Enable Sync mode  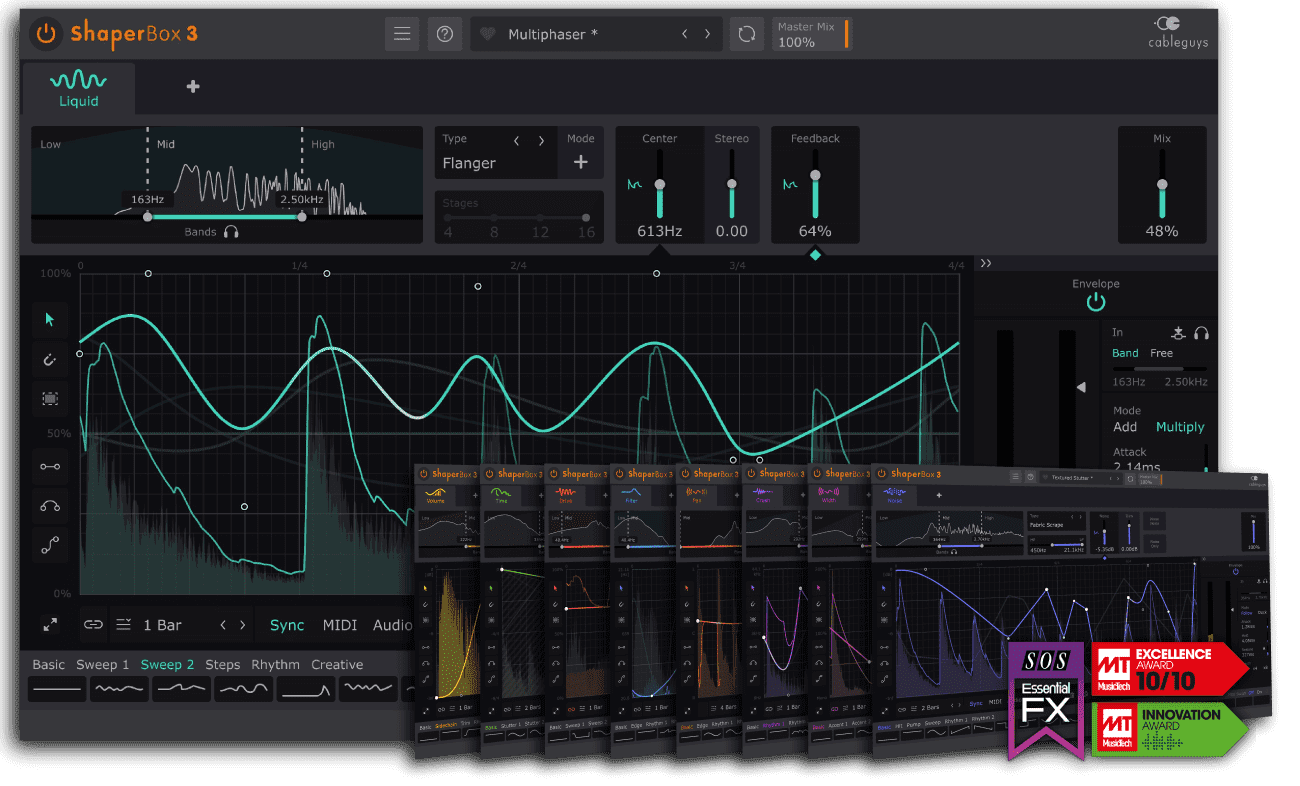pyautogui.click(x=287, y=625)
